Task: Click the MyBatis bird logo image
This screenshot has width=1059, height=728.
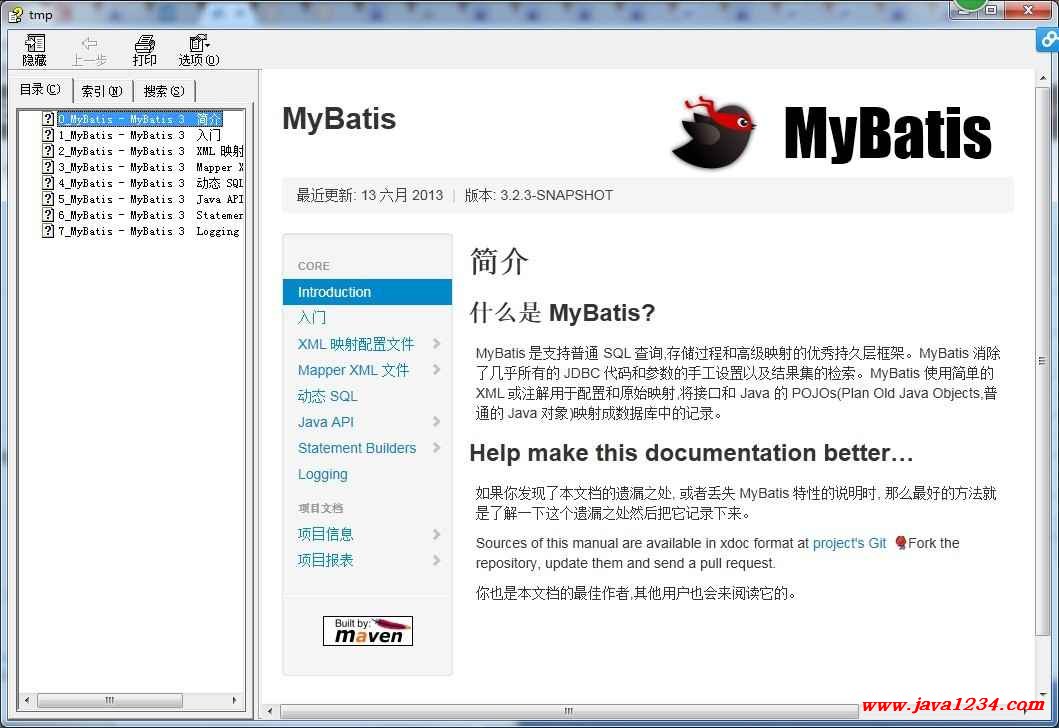Action: pos(713,132)
